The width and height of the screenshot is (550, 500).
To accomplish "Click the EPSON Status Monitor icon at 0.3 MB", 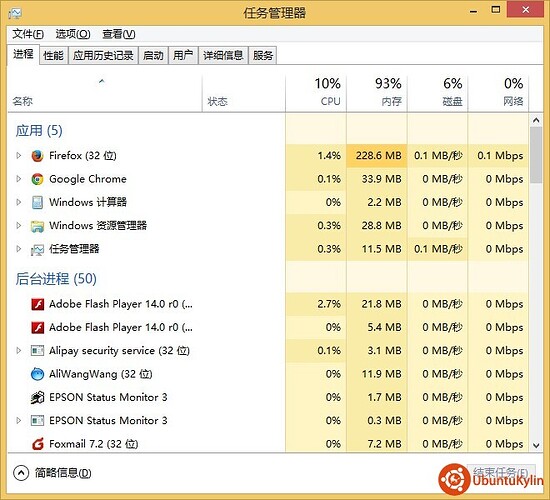I will [x=38, y=420].
